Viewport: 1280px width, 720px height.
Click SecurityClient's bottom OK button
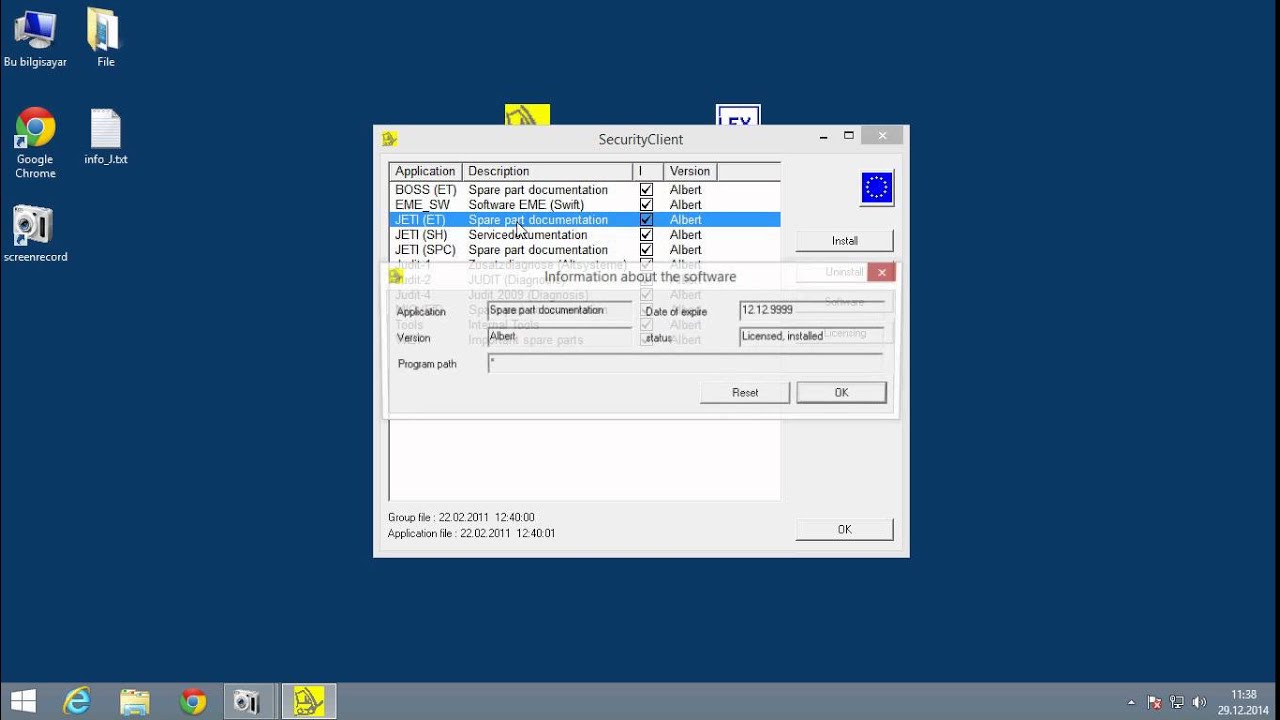(844, 530)
